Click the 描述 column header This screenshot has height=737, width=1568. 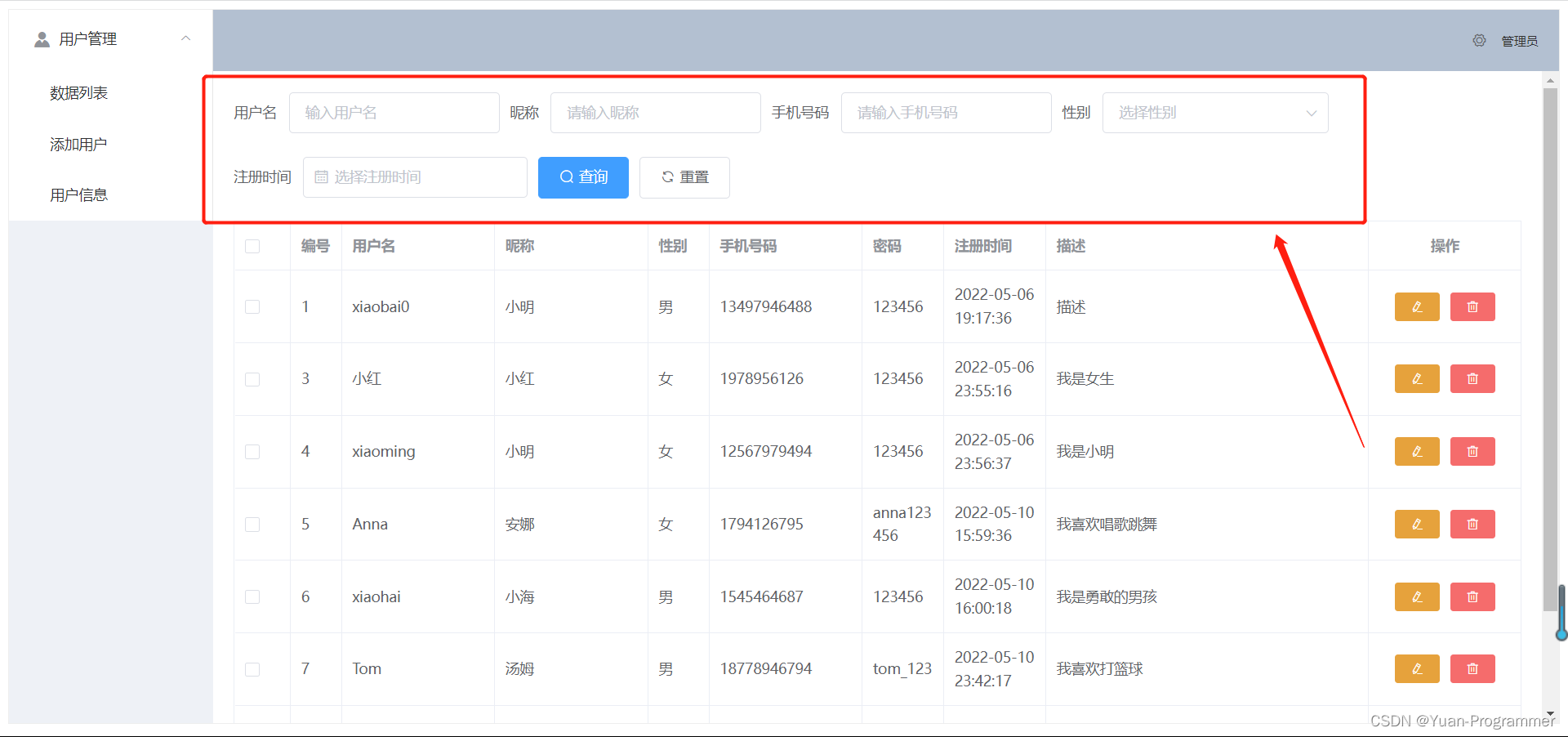click(1071, 246)
